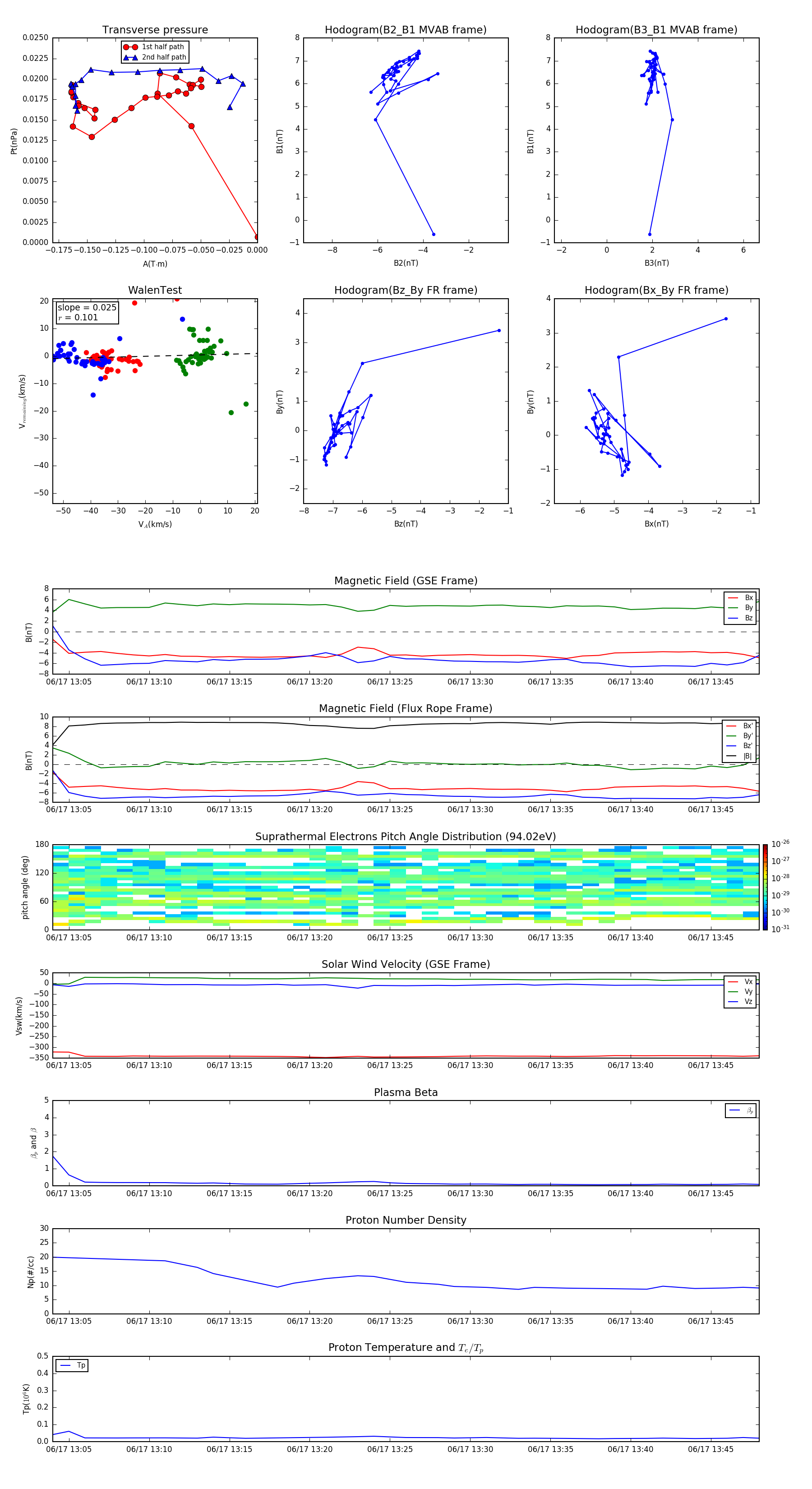The height and width of the screenshot is (1489, 812).
Task: Click the red circle marker beside "1st half path"
Action: coord(131,47)
